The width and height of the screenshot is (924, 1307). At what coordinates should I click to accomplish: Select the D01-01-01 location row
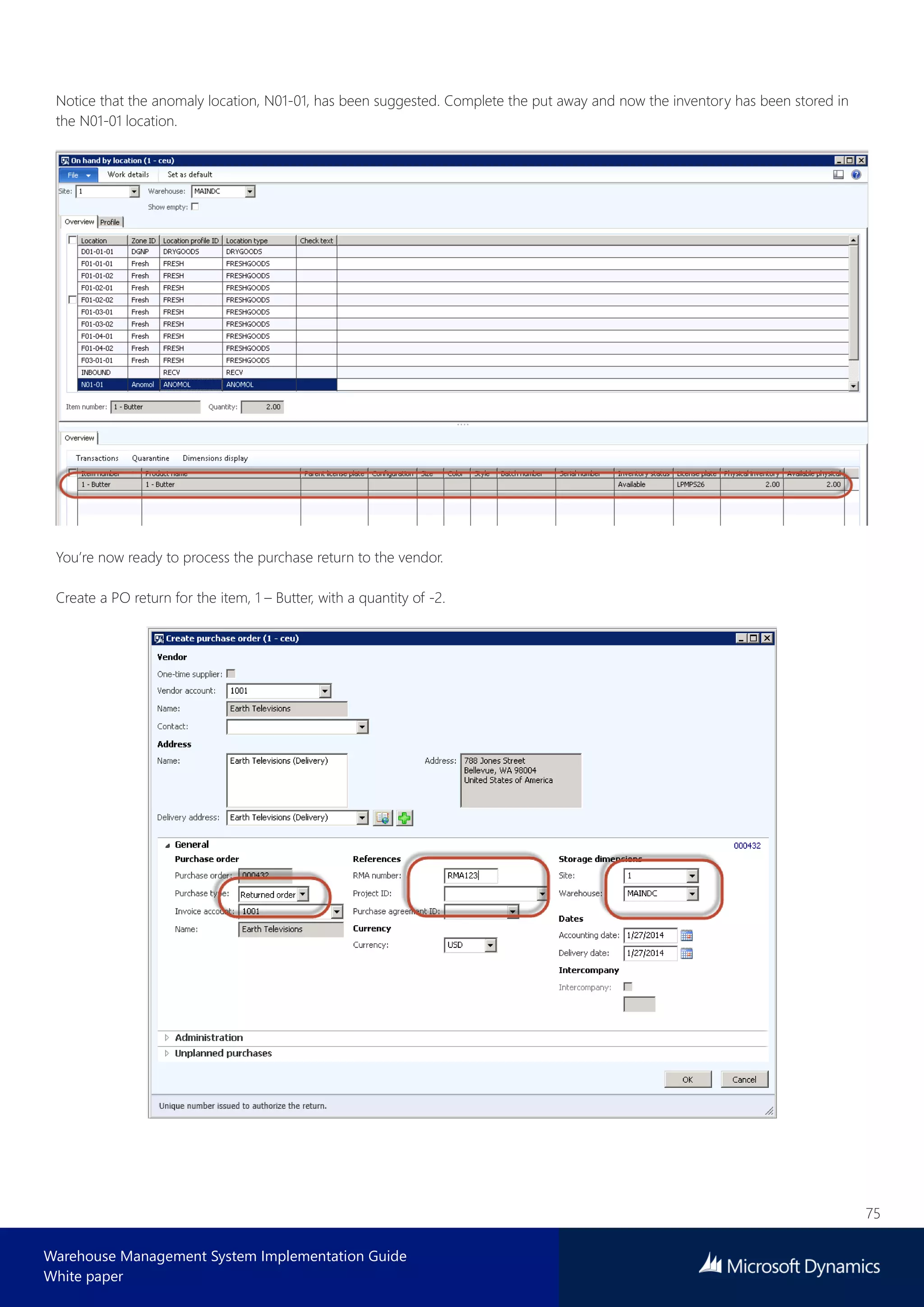[207, 252]
